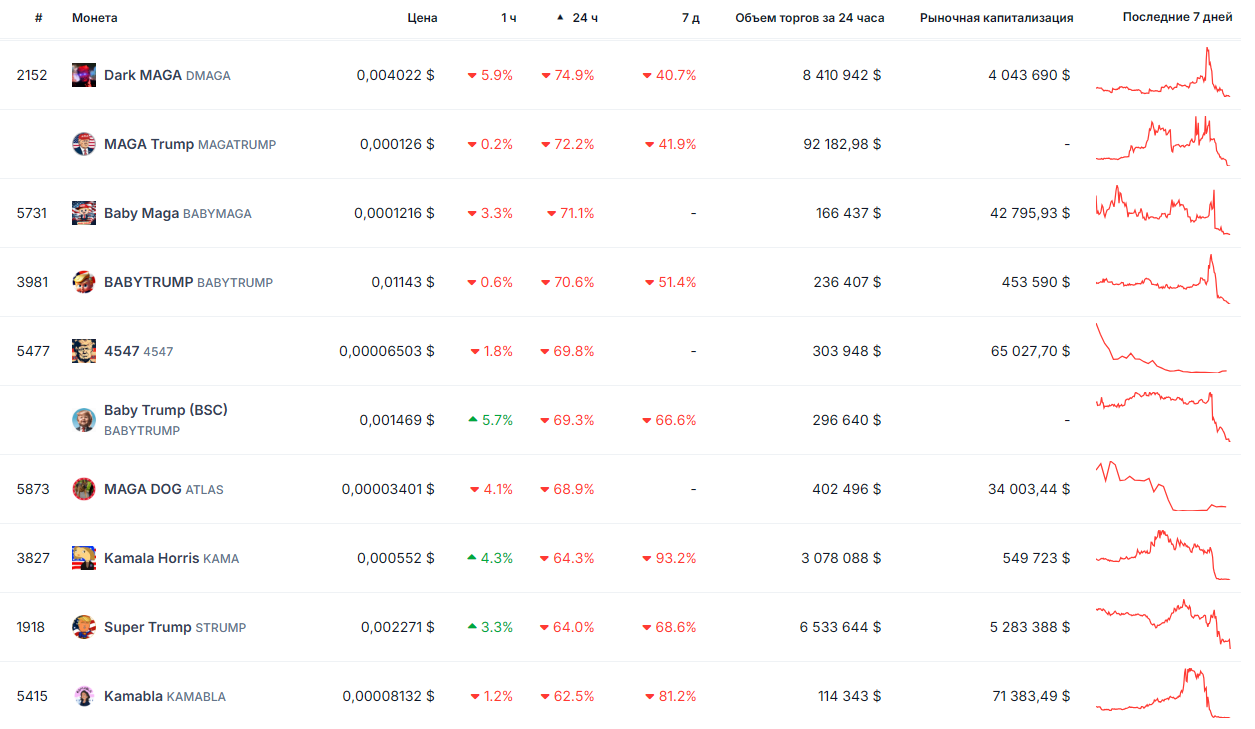Open 4547 7-day sparkline chart
1255x729 pixels.
[1163, 349]
